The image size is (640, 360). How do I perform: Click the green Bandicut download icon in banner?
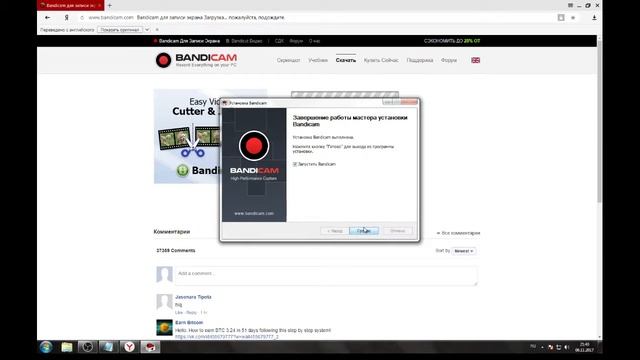click(182, 170)
